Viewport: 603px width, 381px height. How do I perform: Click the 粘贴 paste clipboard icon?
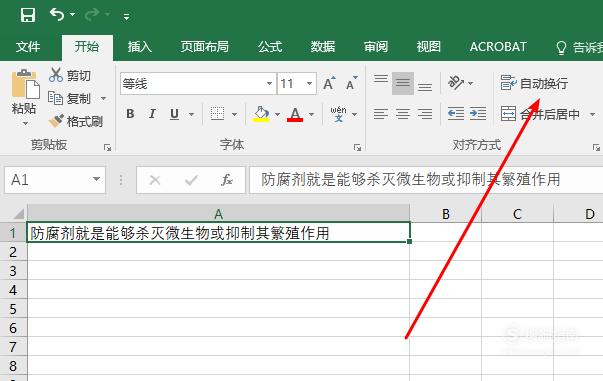pyautogui.click(x=25, y=84)
